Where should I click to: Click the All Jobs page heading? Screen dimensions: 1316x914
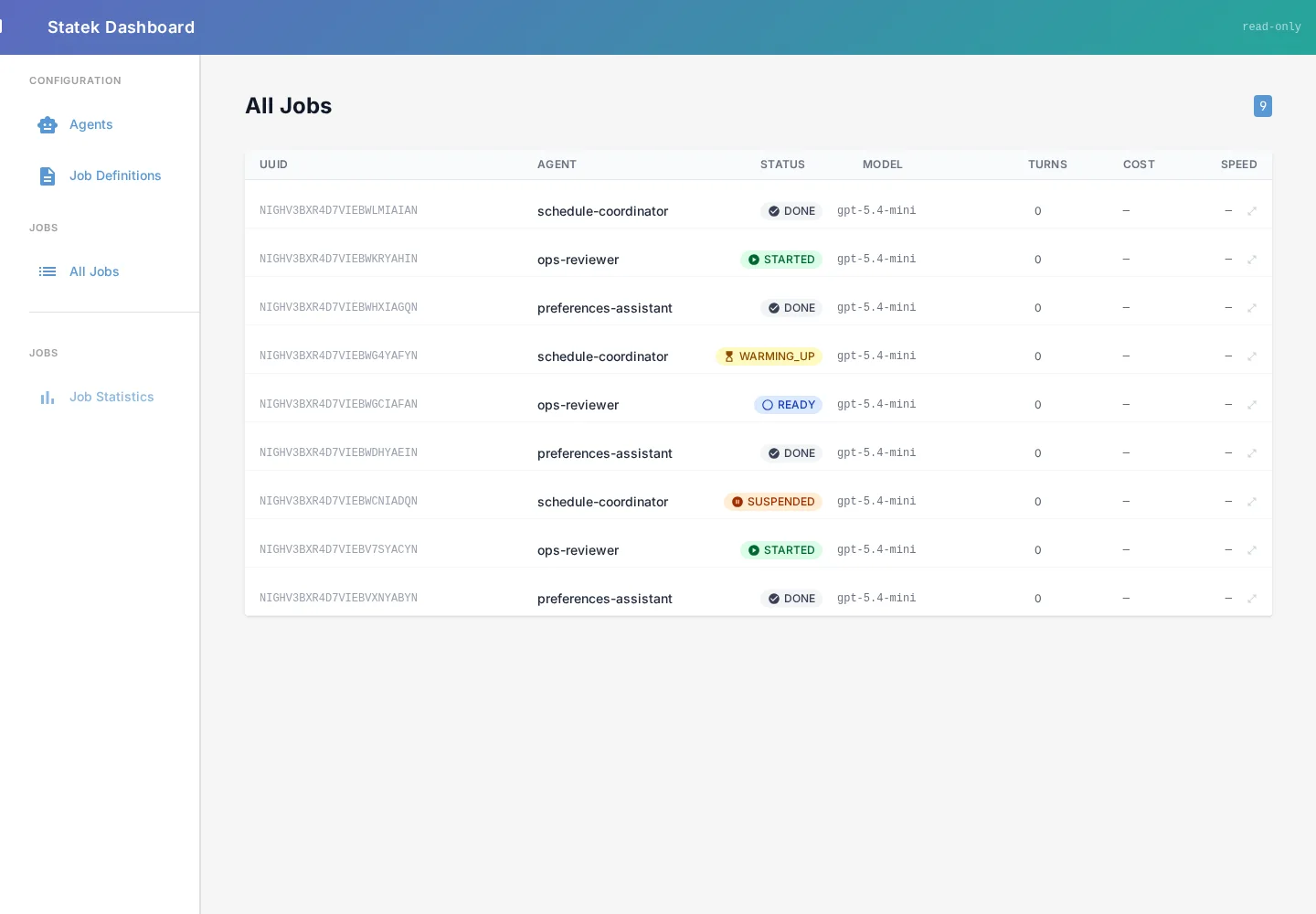(289, 106)
